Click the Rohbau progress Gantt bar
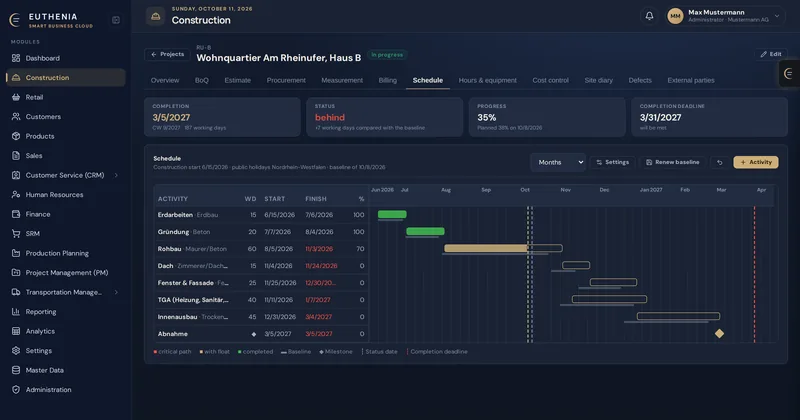800x420 pixels. pyautogui.click(x=503, y=248)
